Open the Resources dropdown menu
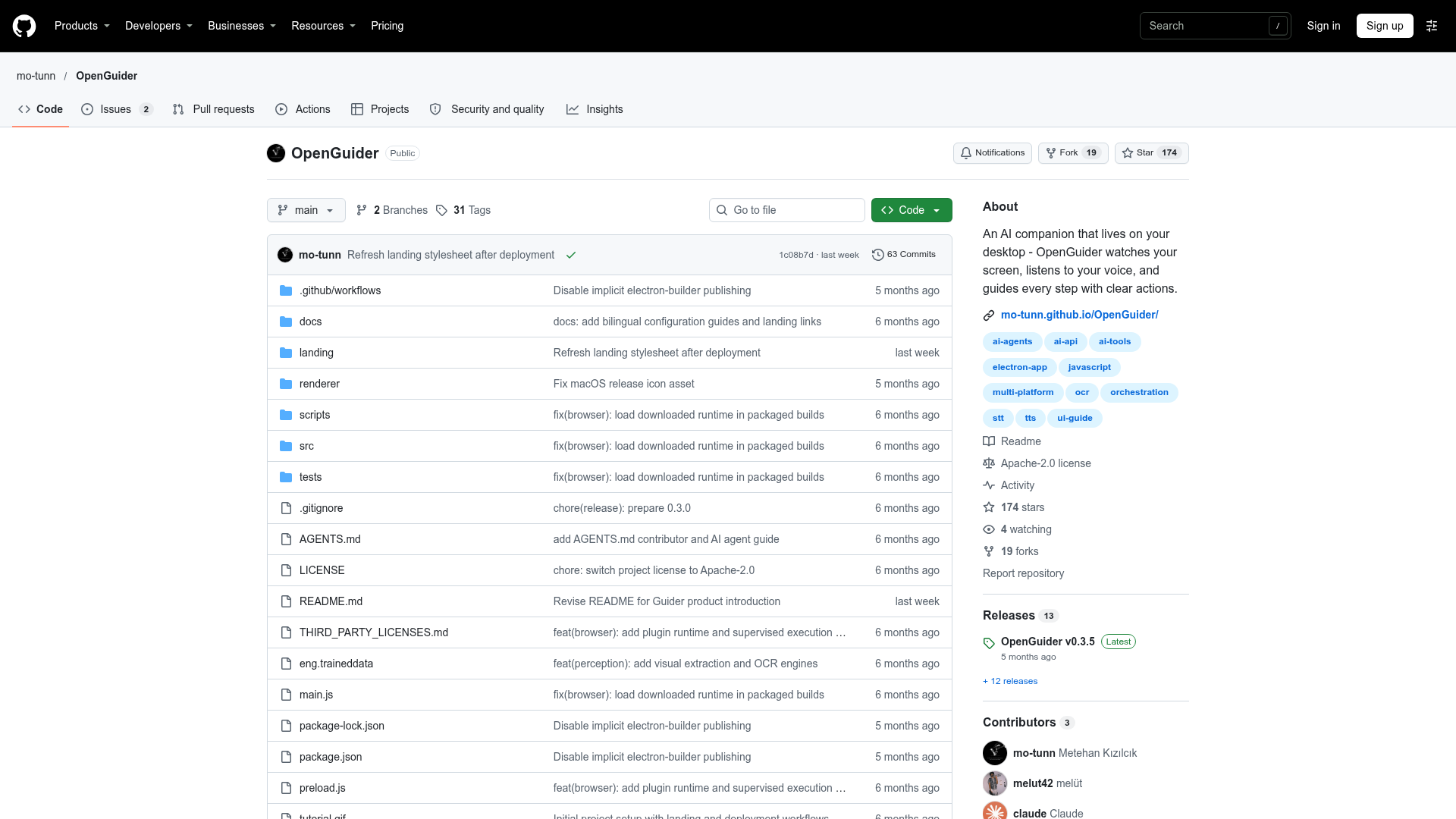Screen dimensions: 1456x819 323,26
